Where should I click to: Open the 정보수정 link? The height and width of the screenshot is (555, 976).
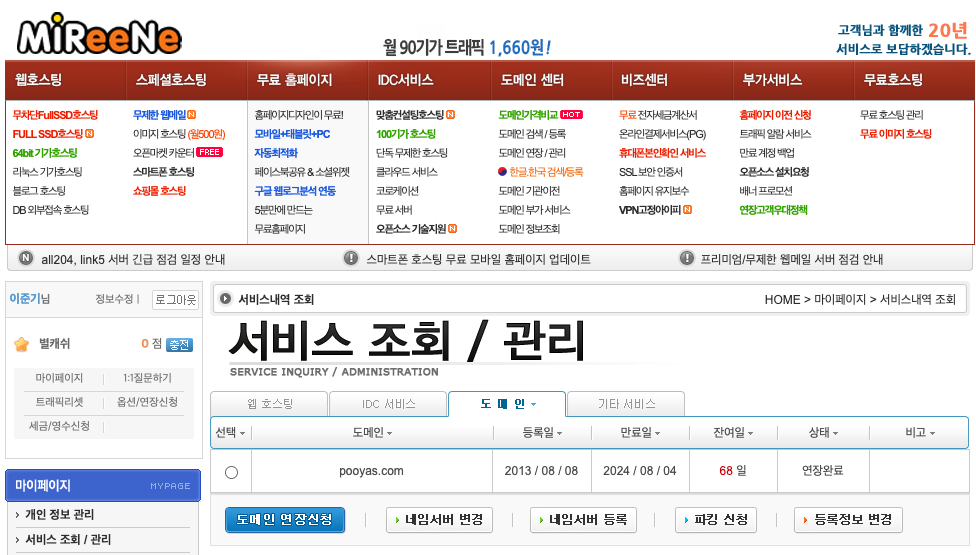114,299
